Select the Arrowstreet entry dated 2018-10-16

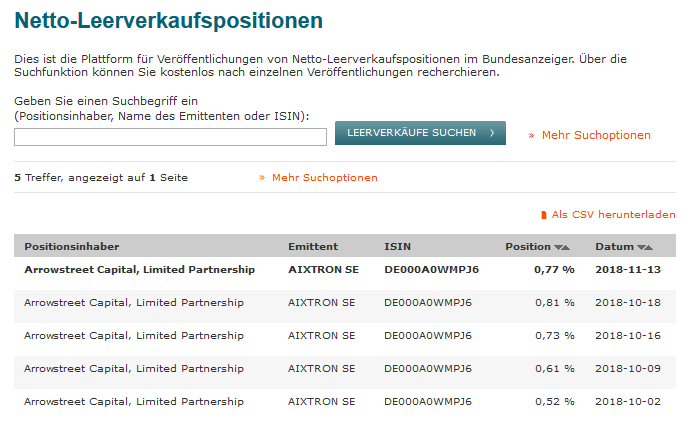133,336
